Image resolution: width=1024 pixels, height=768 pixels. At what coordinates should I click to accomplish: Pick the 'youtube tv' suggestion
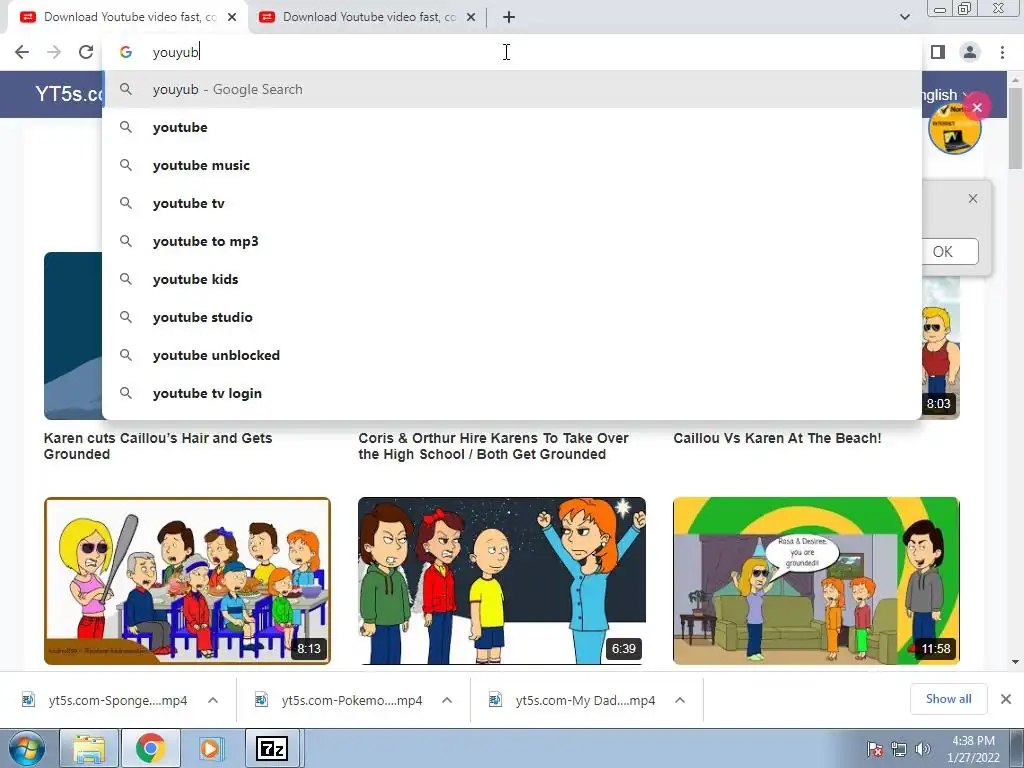tap(511, 203)
